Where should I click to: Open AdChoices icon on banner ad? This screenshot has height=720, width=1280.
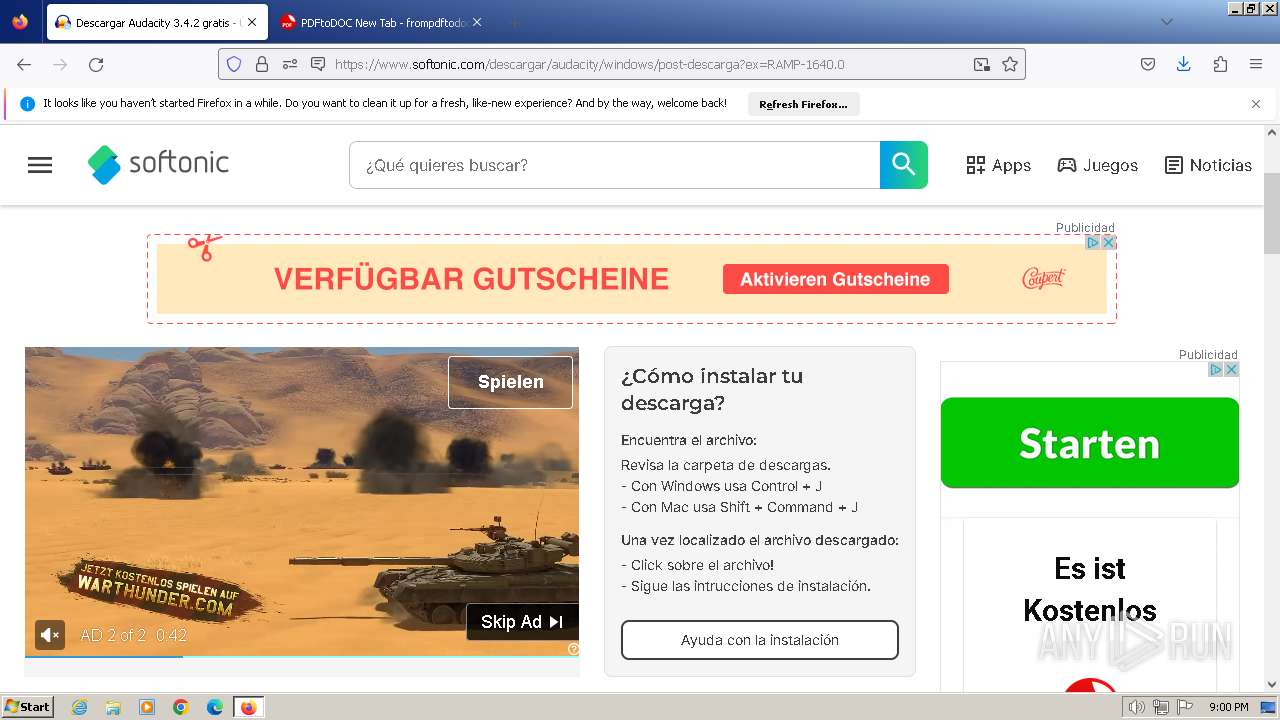[x=1093, y=242]
